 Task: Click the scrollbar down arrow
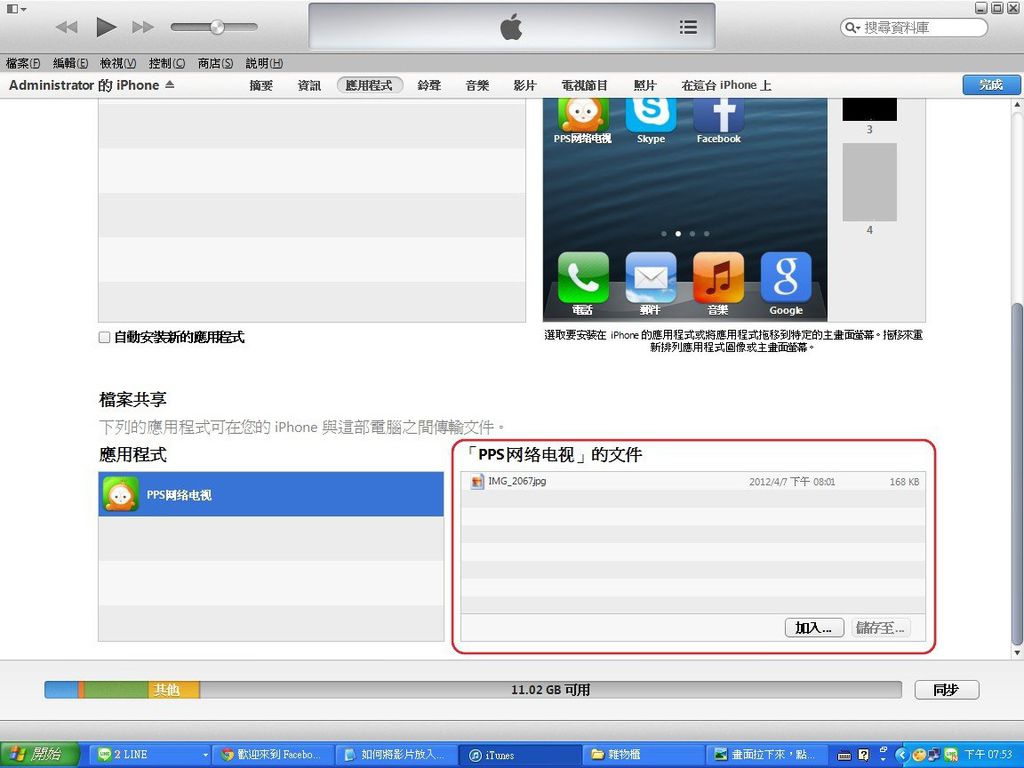tap(1017, 652)
